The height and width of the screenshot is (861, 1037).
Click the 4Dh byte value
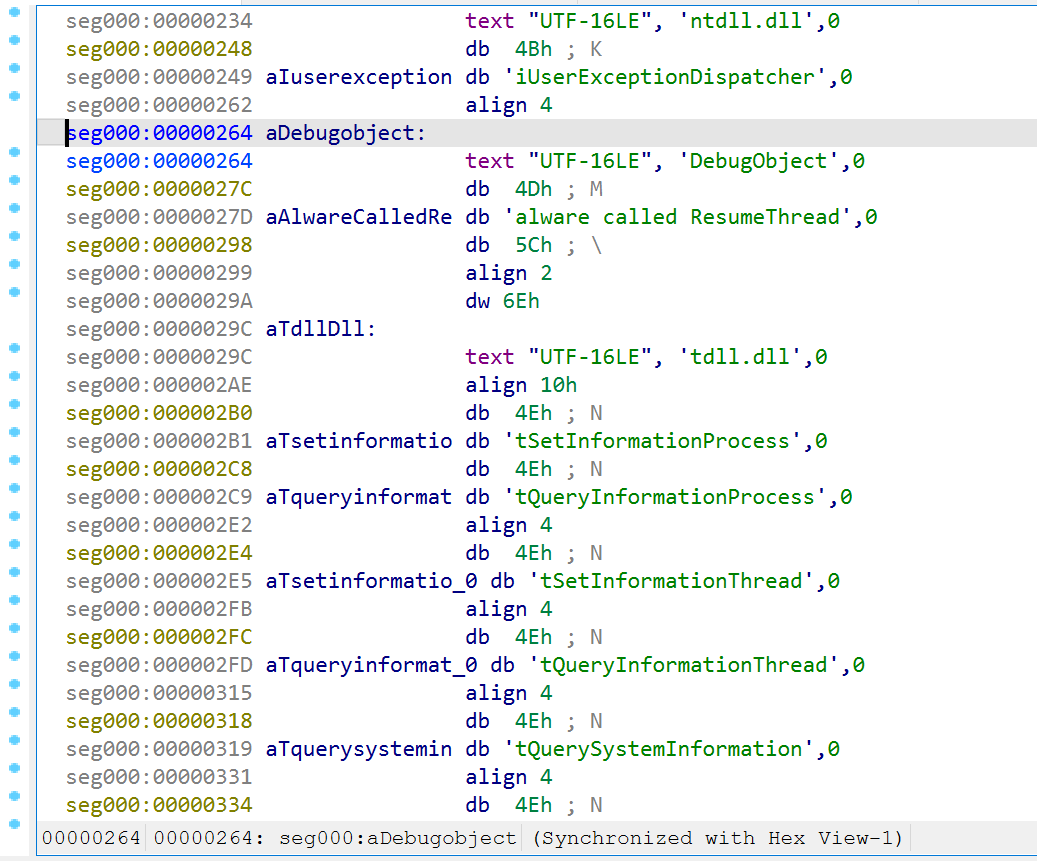(x=533, y=189)
